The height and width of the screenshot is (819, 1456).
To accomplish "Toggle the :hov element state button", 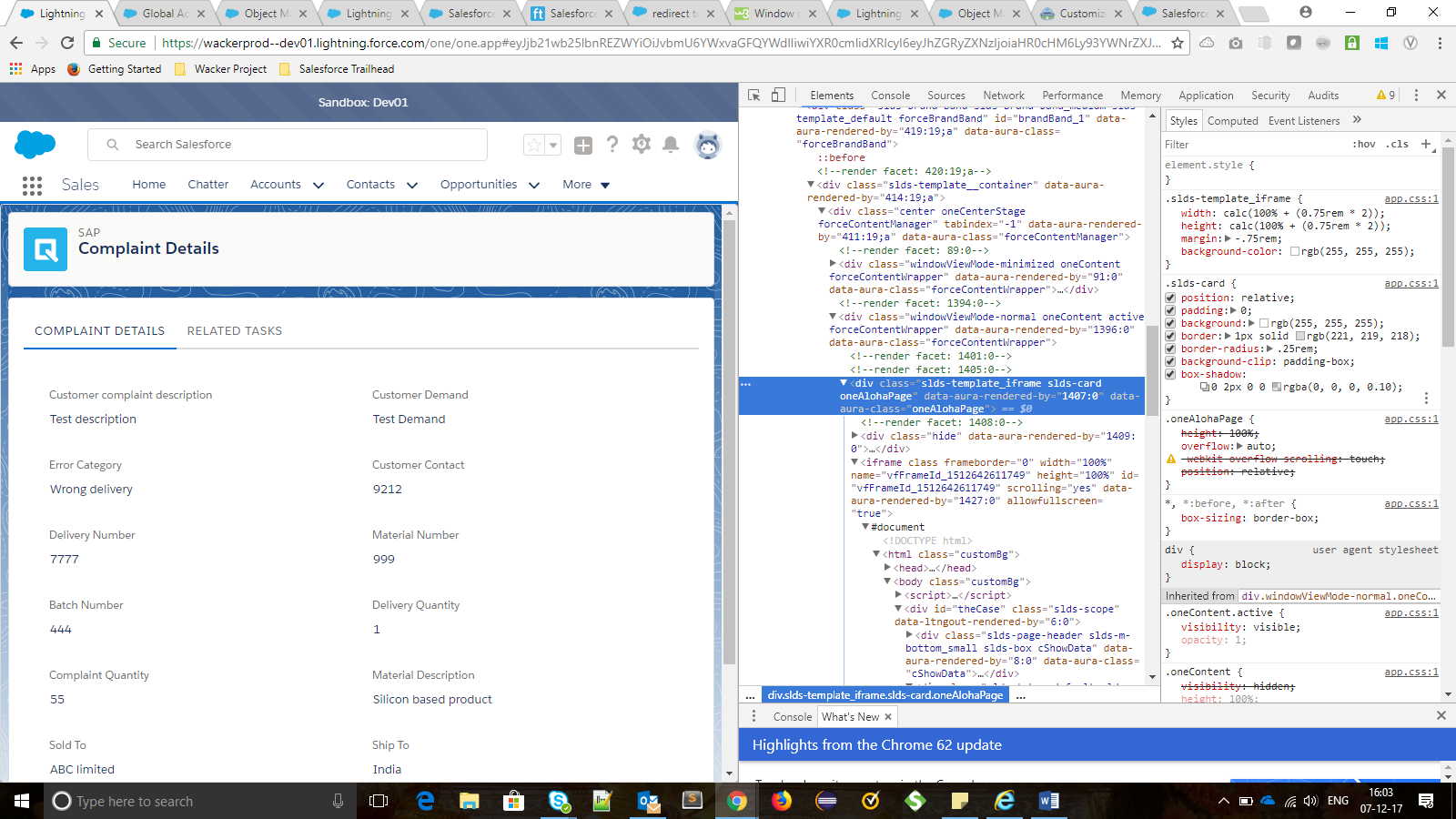I will coord(1363,145).
